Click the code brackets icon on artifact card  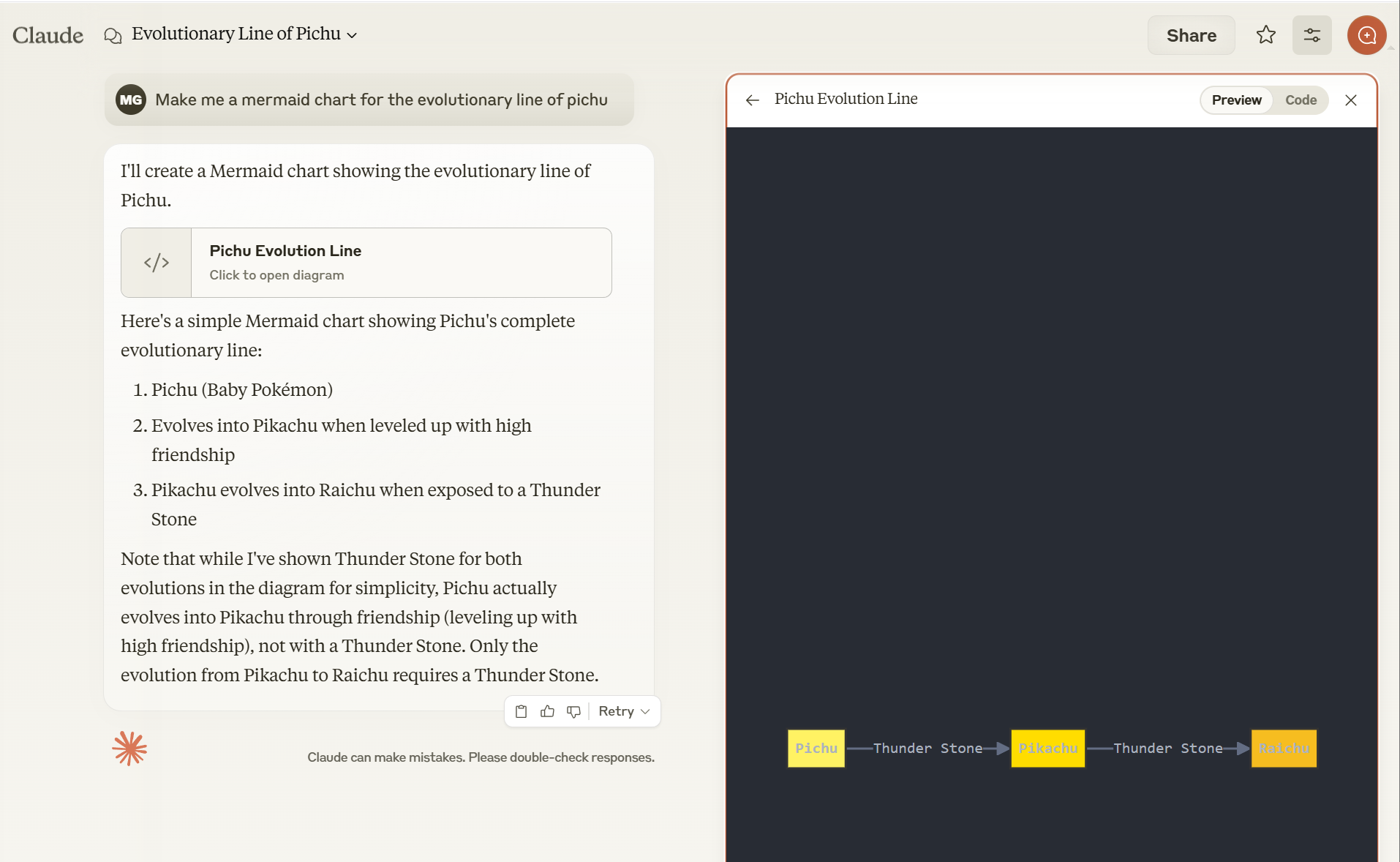coord(157,263)
